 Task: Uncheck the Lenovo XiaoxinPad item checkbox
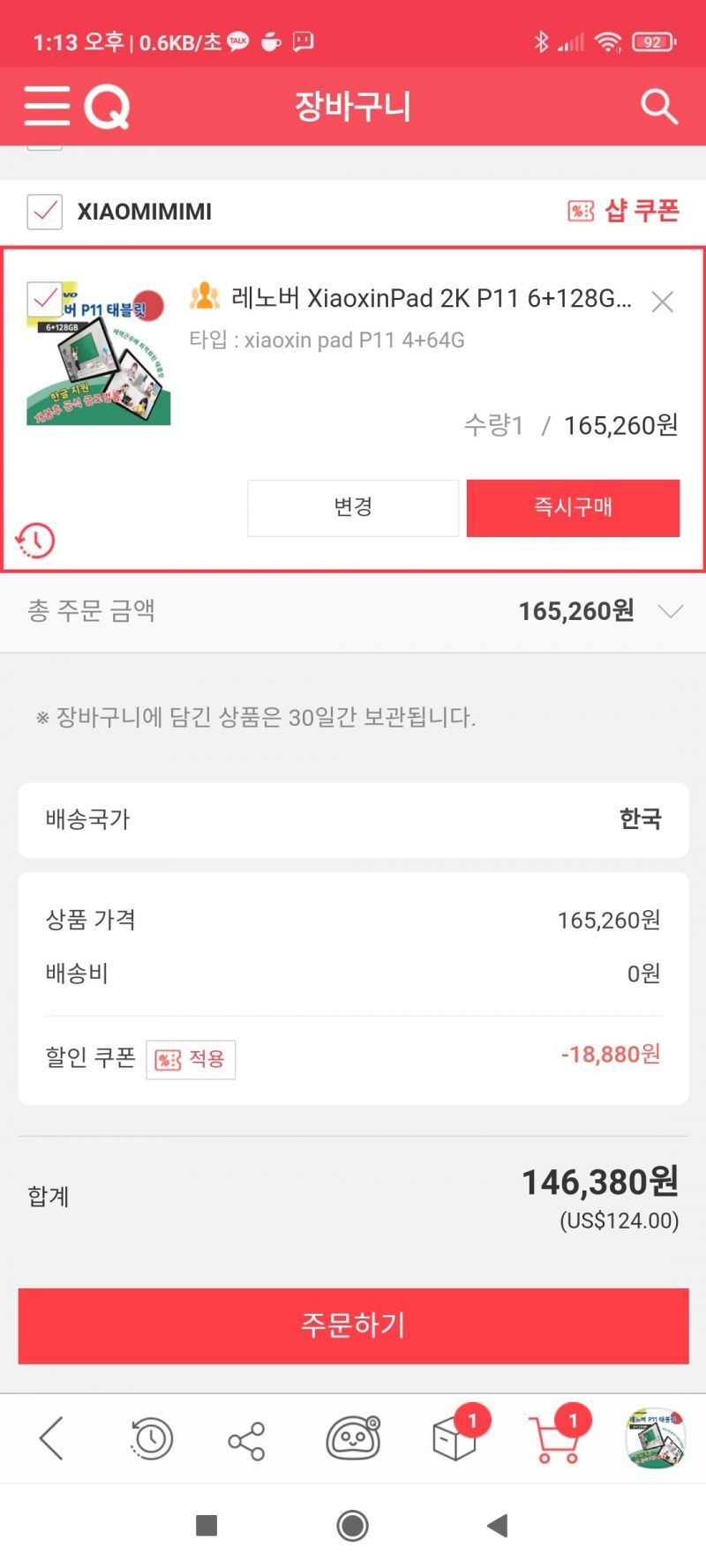click(x=45, y=300)
